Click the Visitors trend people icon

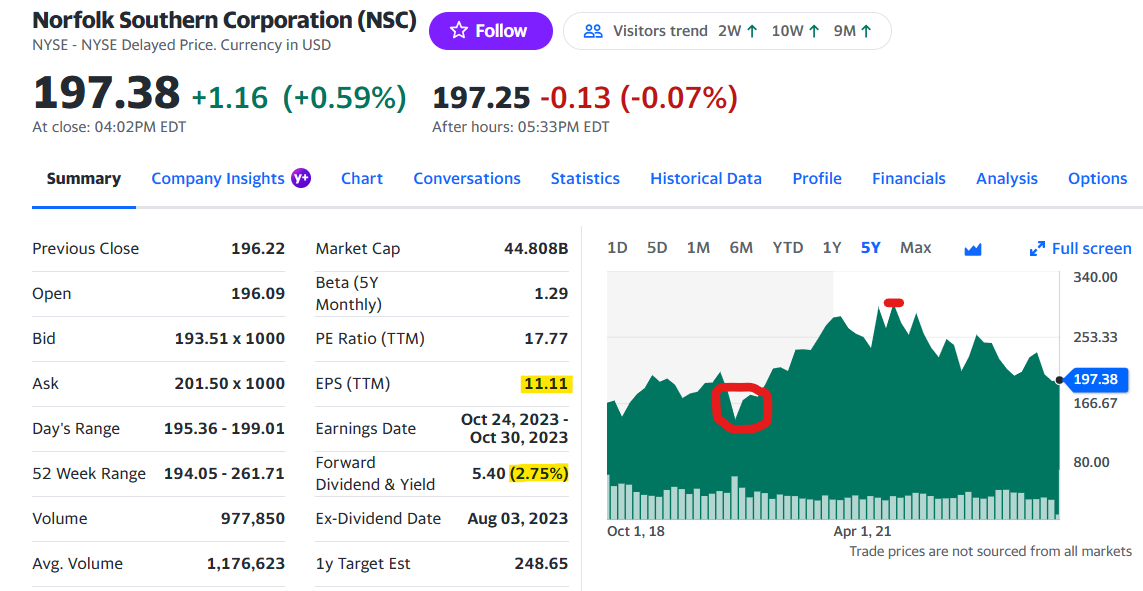[x=593, y=31]
